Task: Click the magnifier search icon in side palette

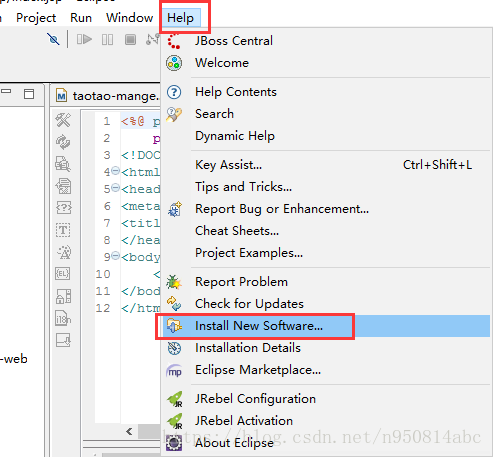Action: coord(63,164)
